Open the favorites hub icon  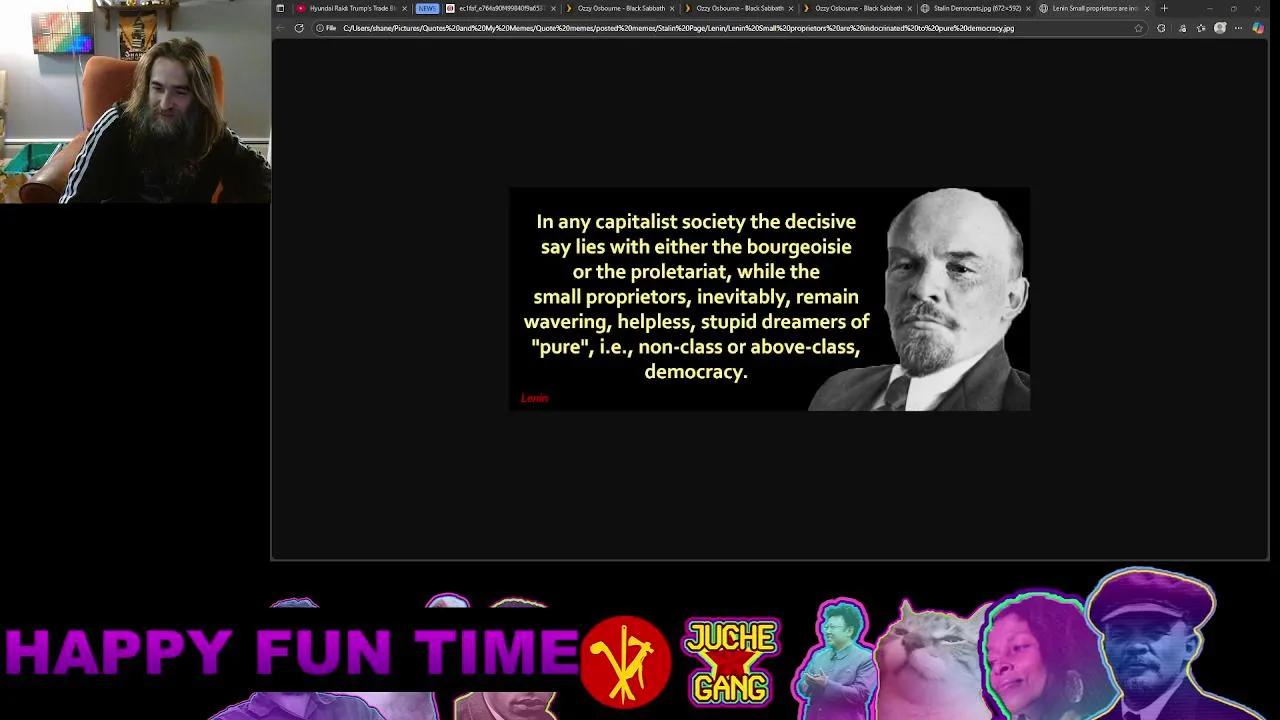pos(1201,28)
